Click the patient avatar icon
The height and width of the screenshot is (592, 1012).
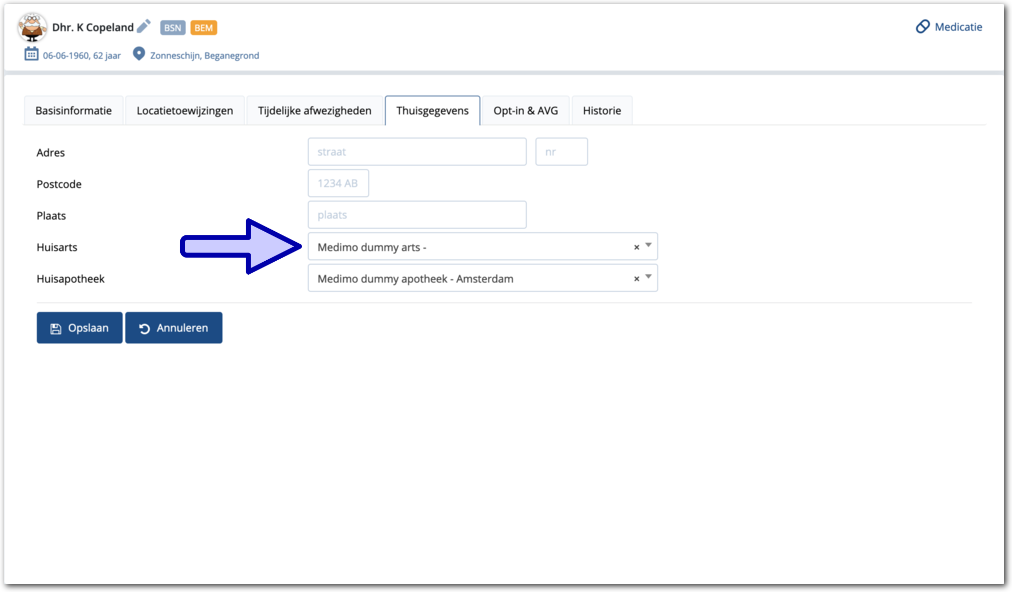click(33, 27)
